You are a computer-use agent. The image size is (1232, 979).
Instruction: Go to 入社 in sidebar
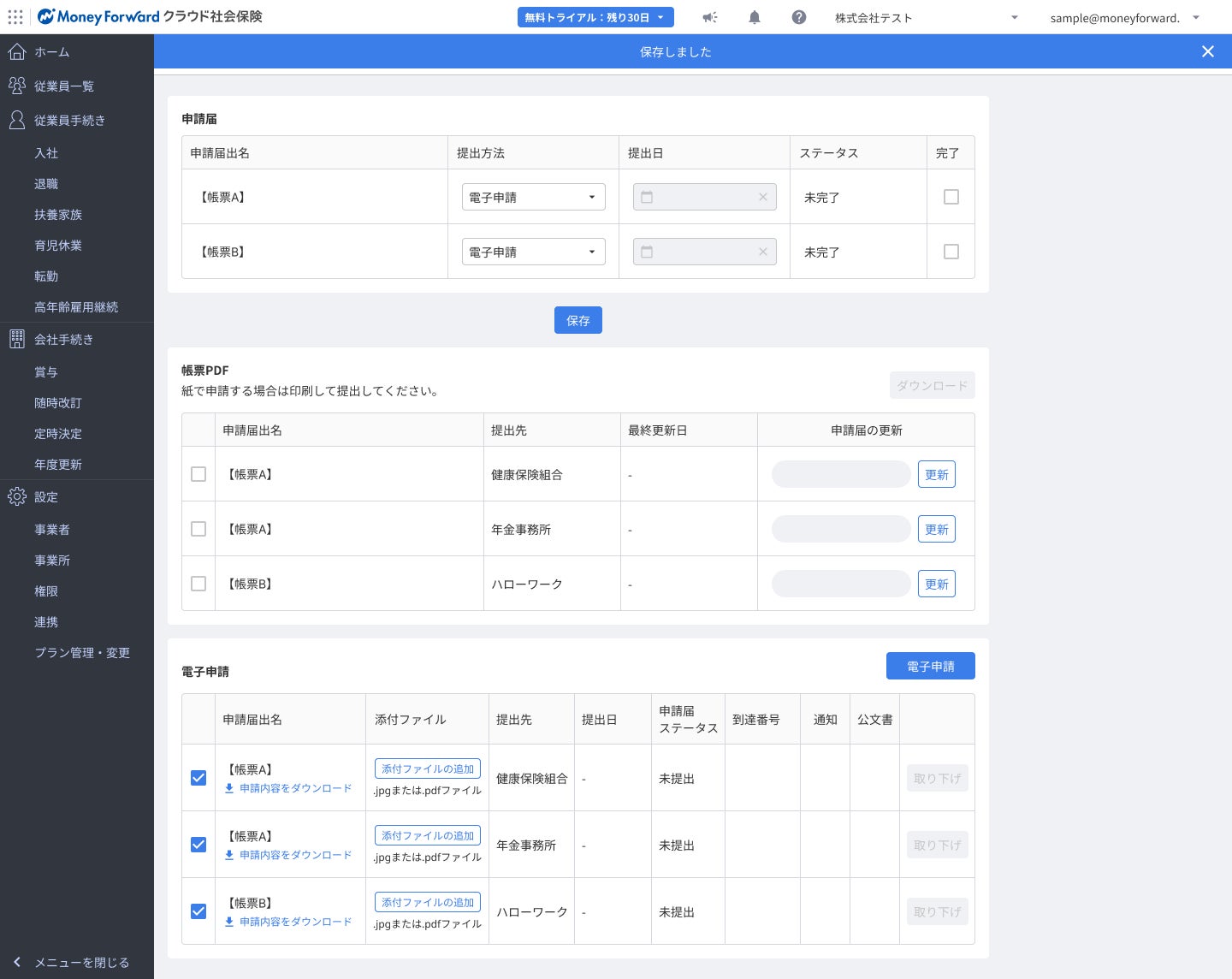tap(46, 153)
